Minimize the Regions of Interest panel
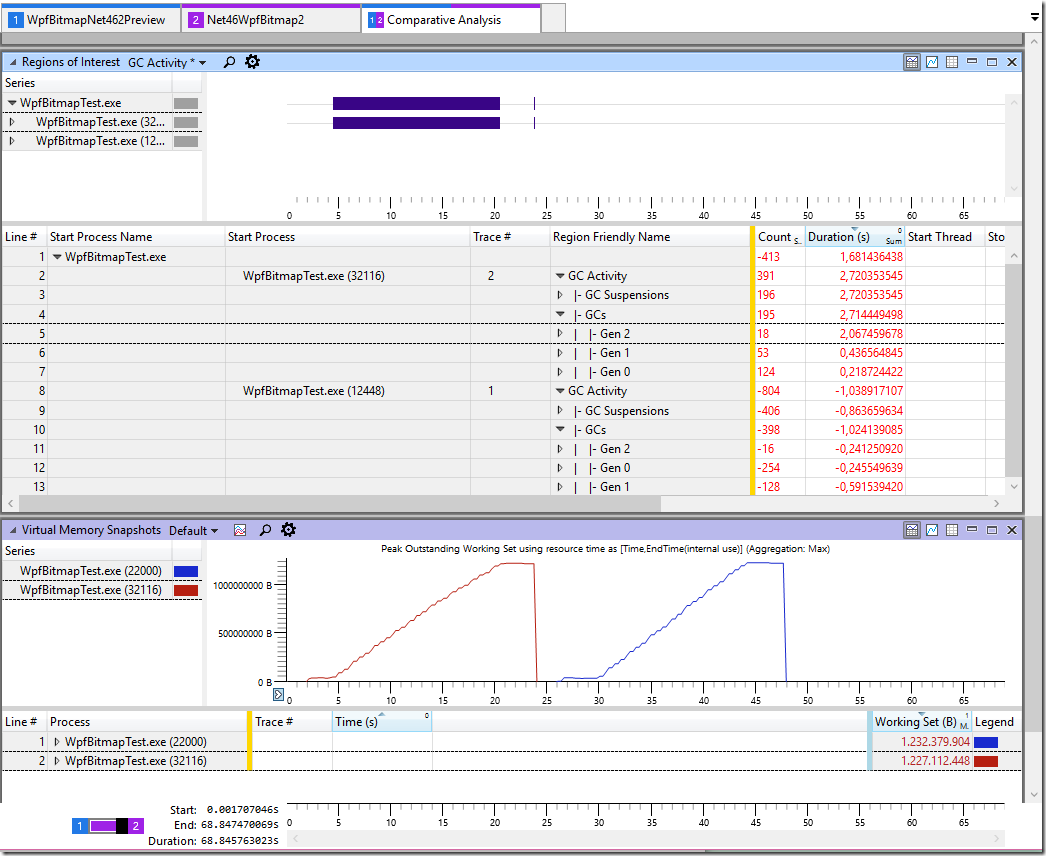Image resolution: width=1046 pixels, height=856 pixels. click(972, 61)
